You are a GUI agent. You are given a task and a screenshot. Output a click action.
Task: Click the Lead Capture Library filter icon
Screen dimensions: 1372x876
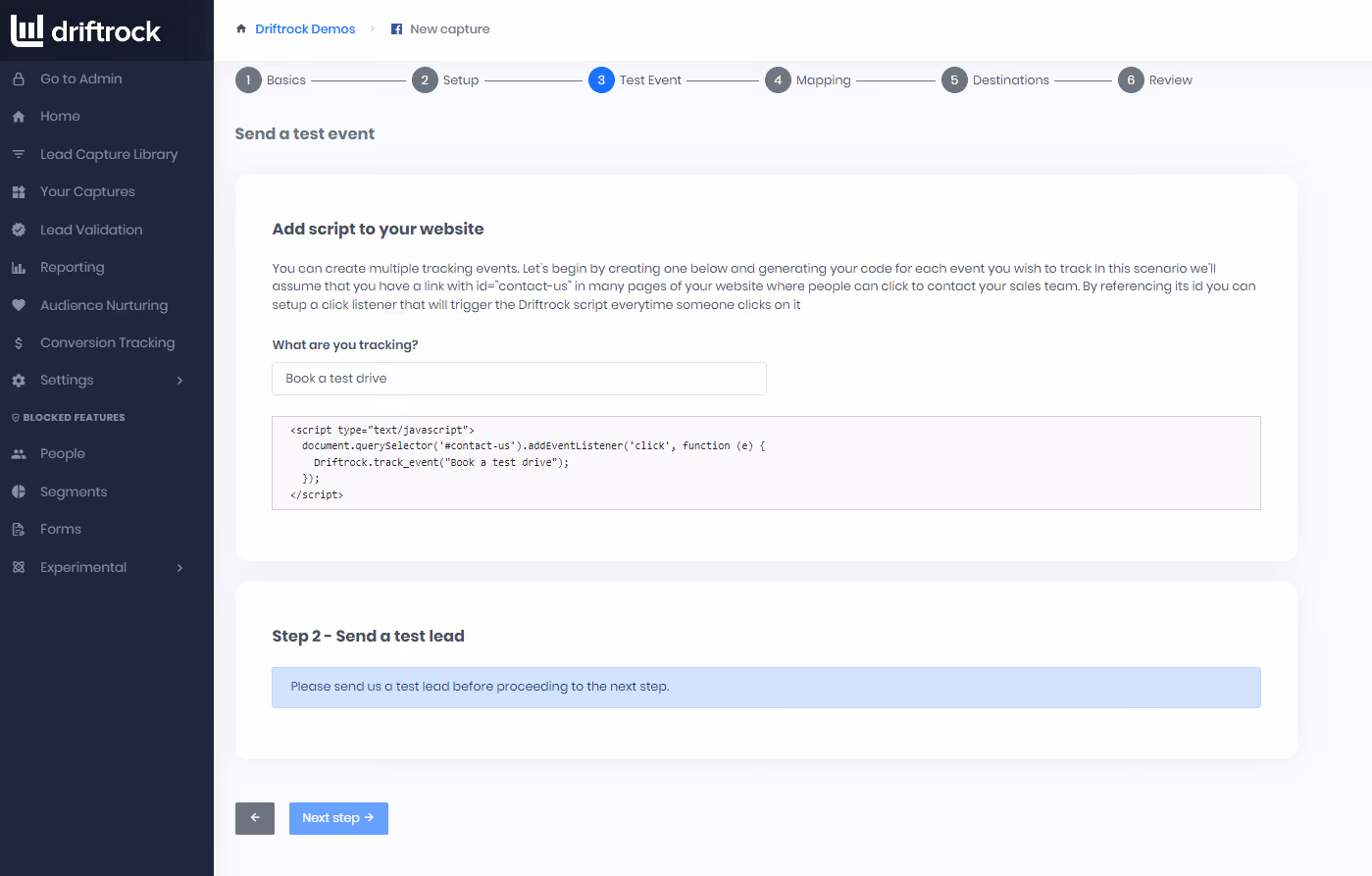(x=19, y=154)
